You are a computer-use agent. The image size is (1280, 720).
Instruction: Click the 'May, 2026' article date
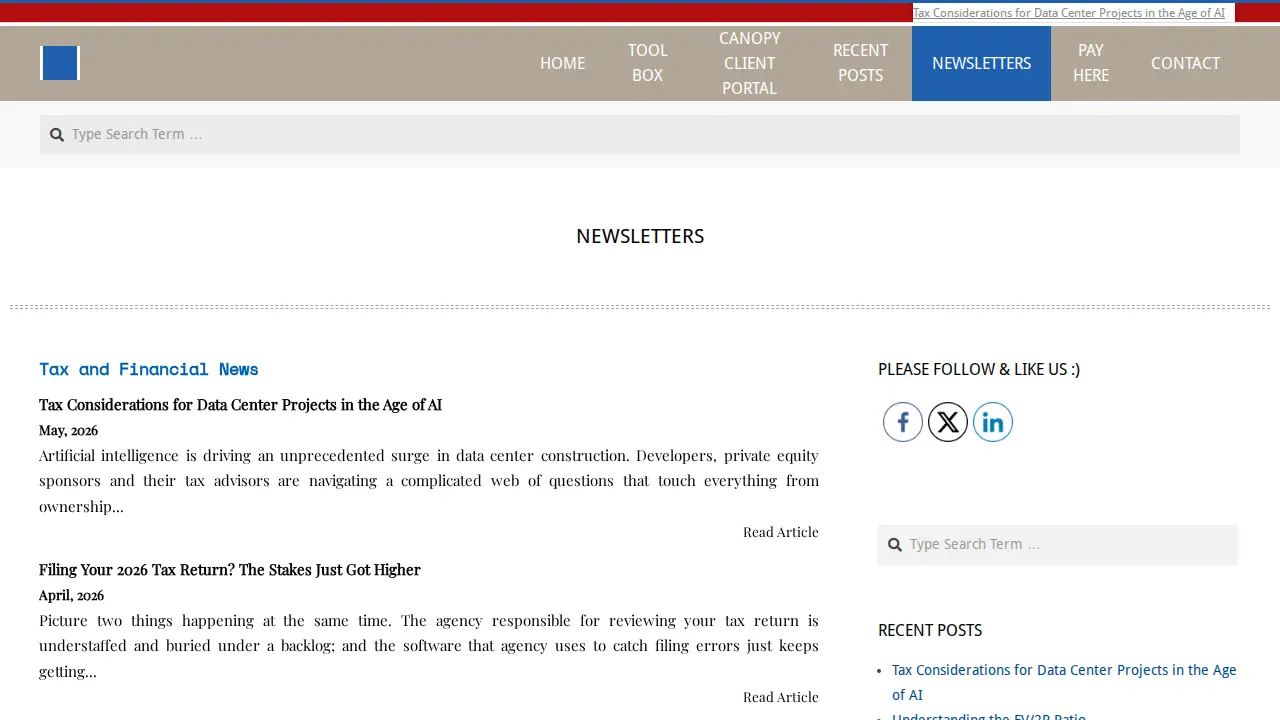68,431
